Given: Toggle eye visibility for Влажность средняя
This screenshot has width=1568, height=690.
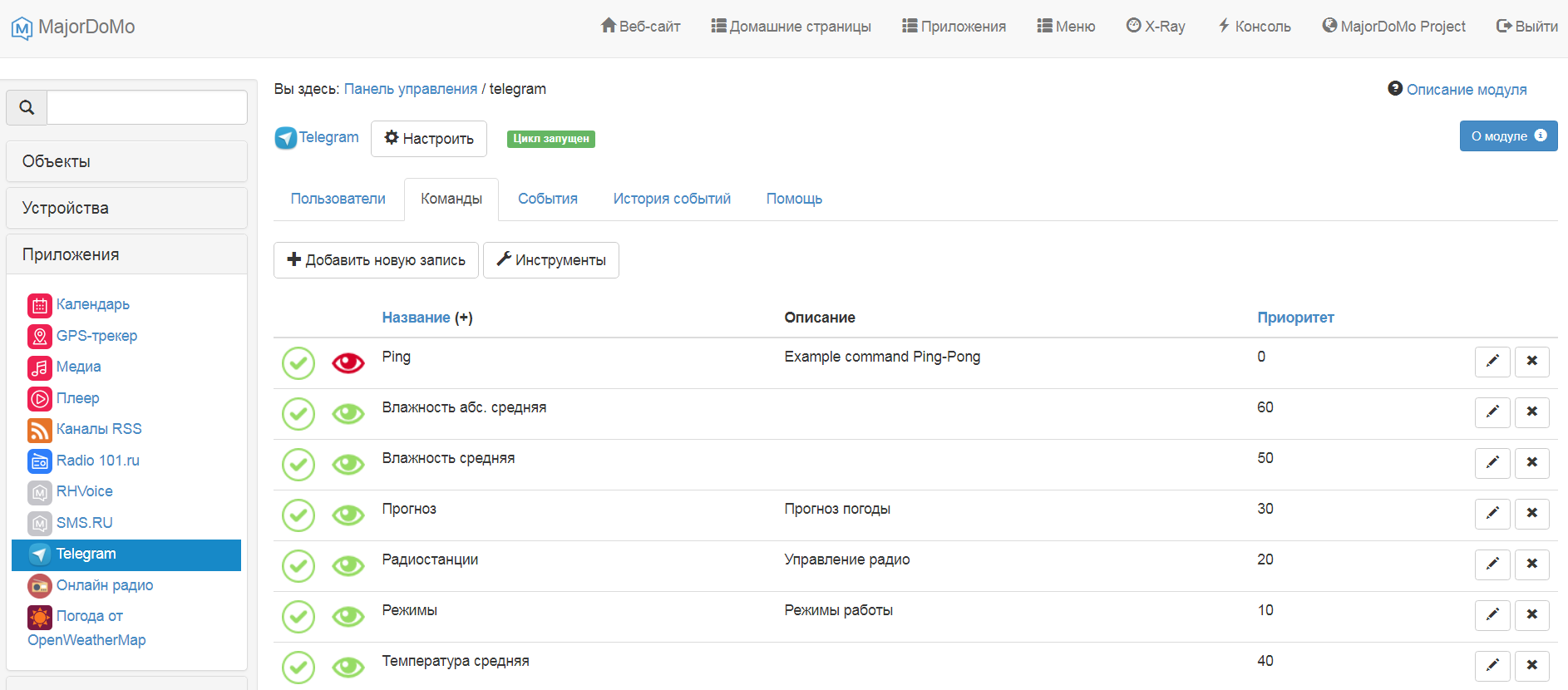Looking at the screenshot, I should pos(348,465).
